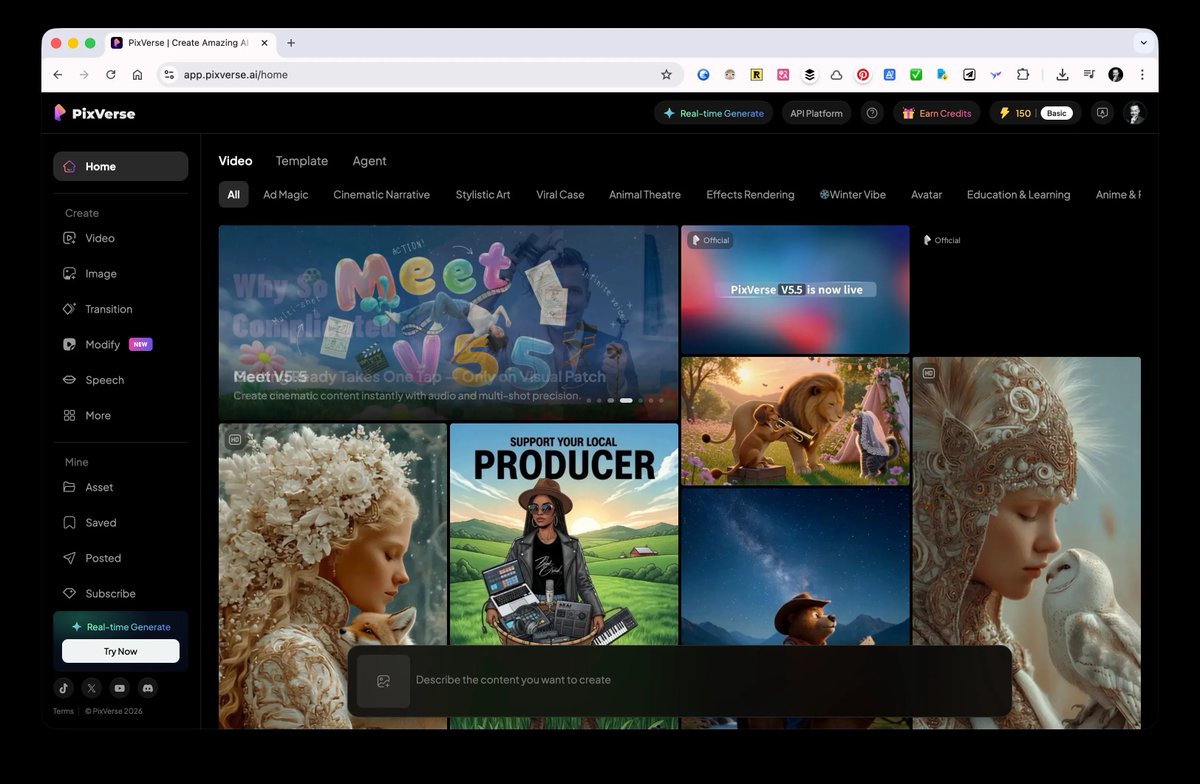This screenshot has width=1200, height=784.
Task: Open the woman with fox thumbnail
Action: tap(333, 576)
